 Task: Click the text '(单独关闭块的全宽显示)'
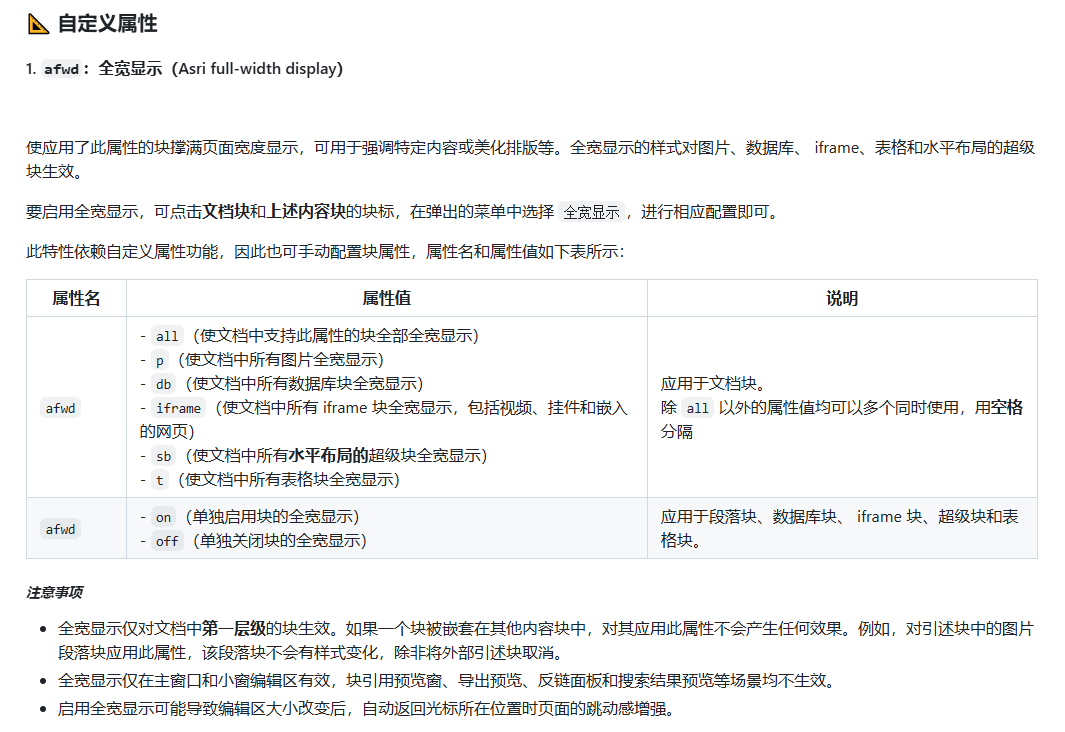pyautogui.click(x=280, y=541)
